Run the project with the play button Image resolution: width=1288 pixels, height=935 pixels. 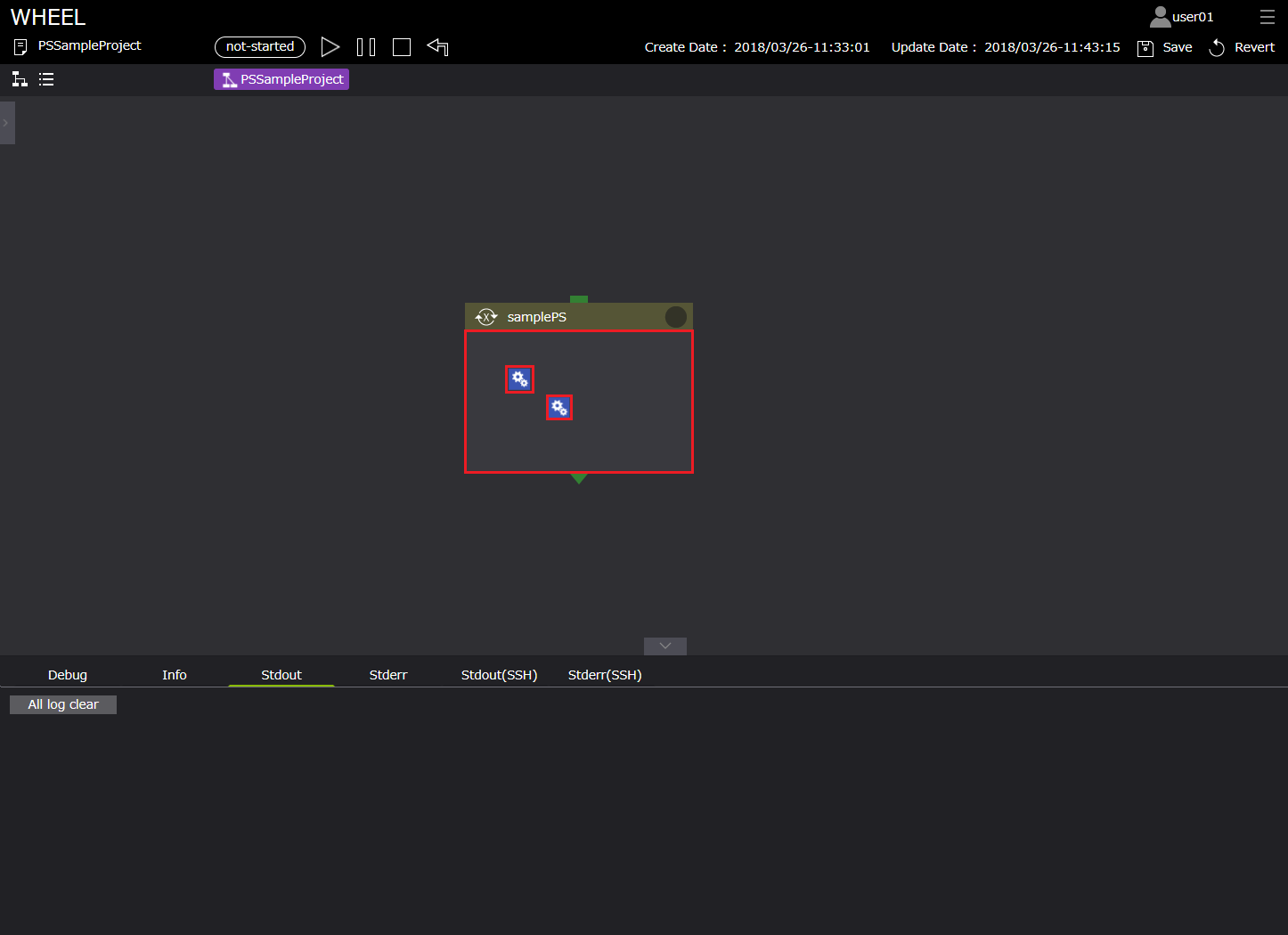click(x=330, y=47)
